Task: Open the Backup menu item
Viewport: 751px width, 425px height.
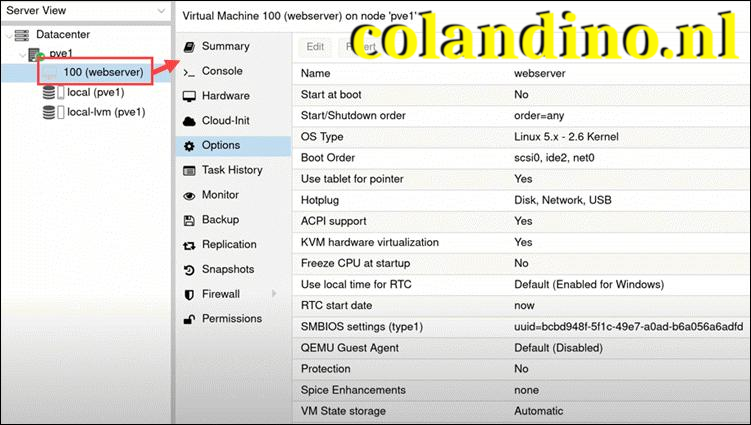Action: click(x=233, y=220)
